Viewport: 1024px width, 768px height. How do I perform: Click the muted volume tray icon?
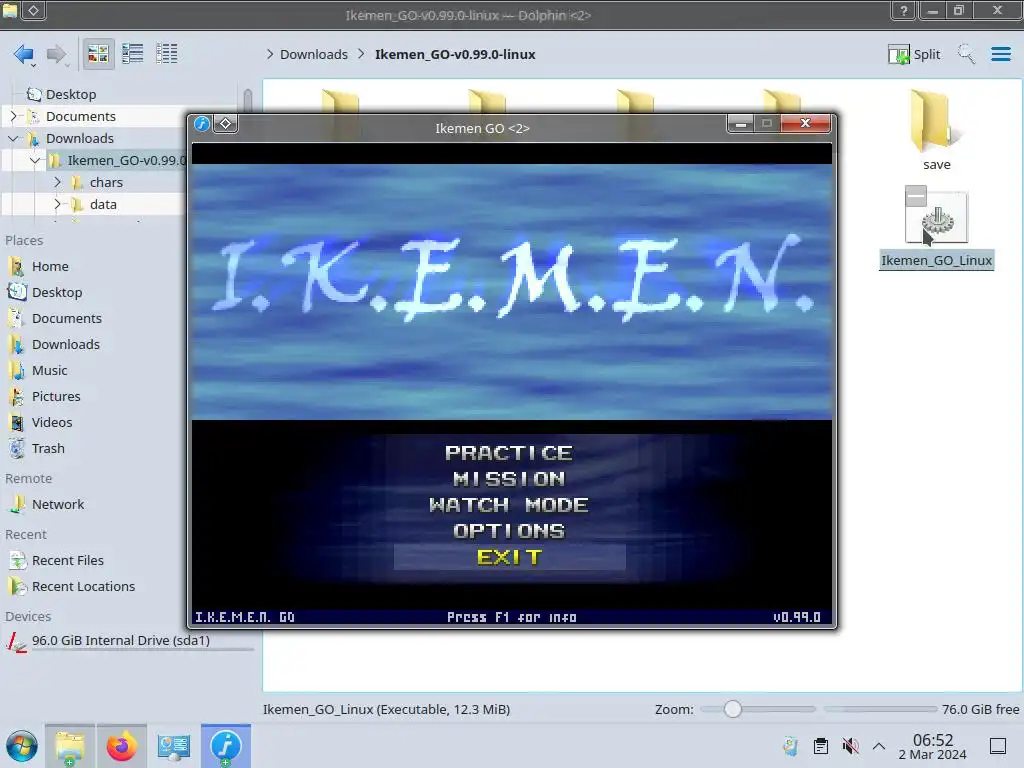pyautogui.click(x=850, y=746)
